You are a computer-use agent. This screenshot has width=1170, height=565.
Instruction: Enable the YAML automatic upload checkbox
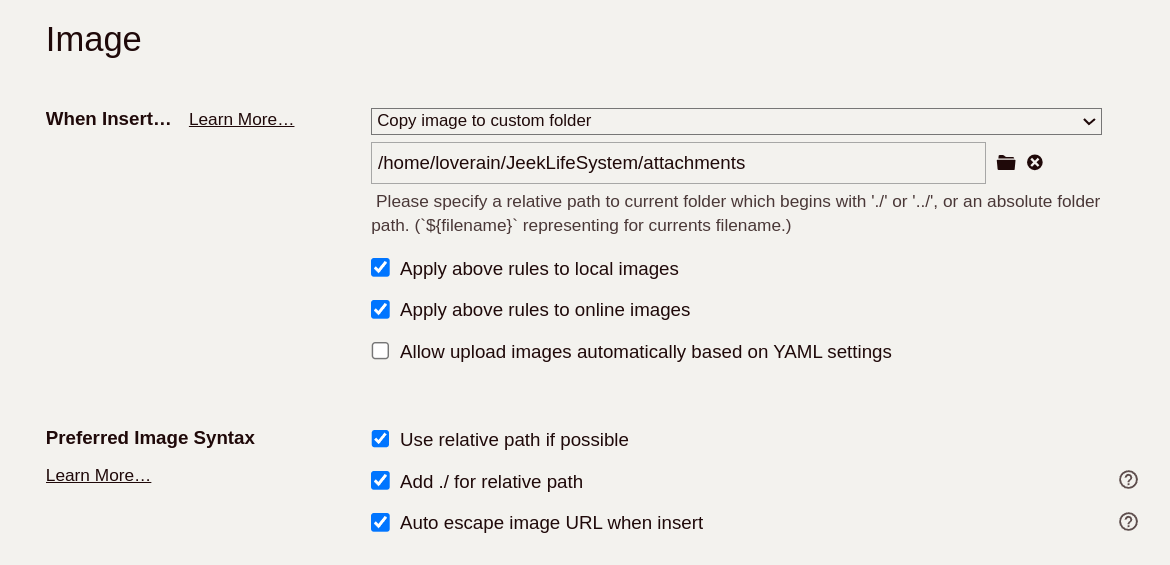(380, 351)
